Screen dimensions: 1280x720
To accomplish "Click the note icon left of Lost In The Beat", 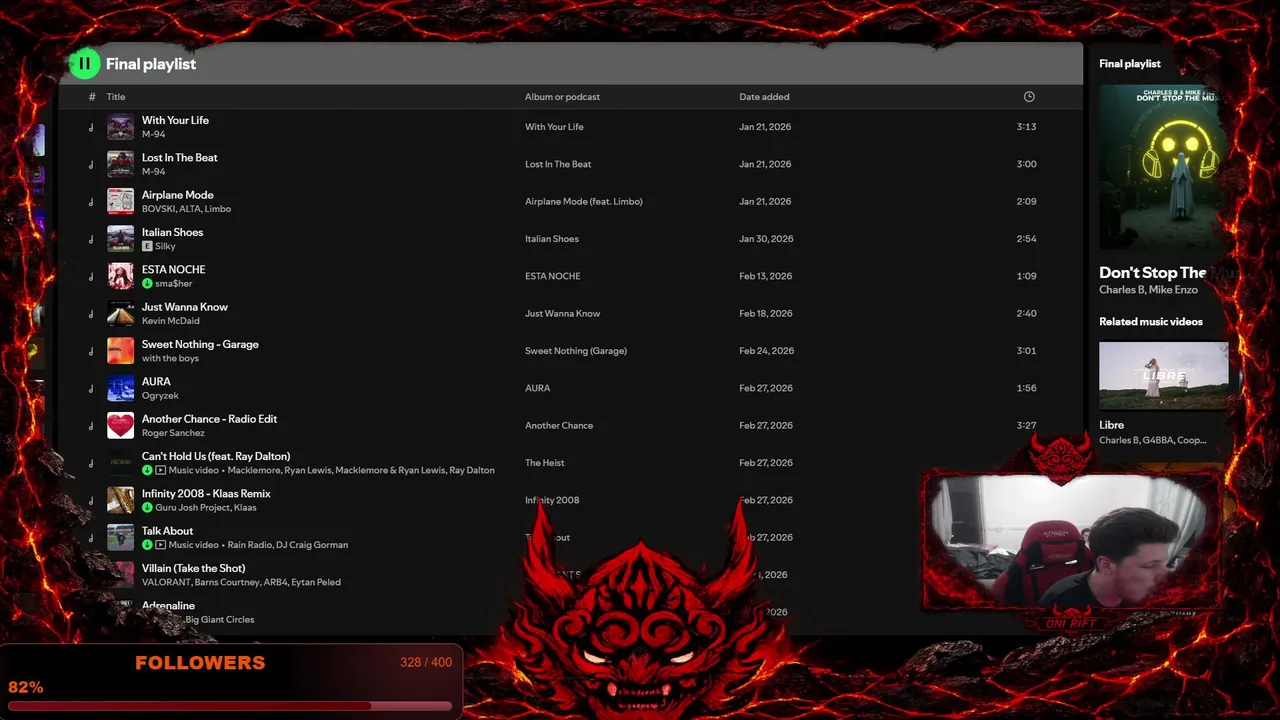I will (91, 165).
